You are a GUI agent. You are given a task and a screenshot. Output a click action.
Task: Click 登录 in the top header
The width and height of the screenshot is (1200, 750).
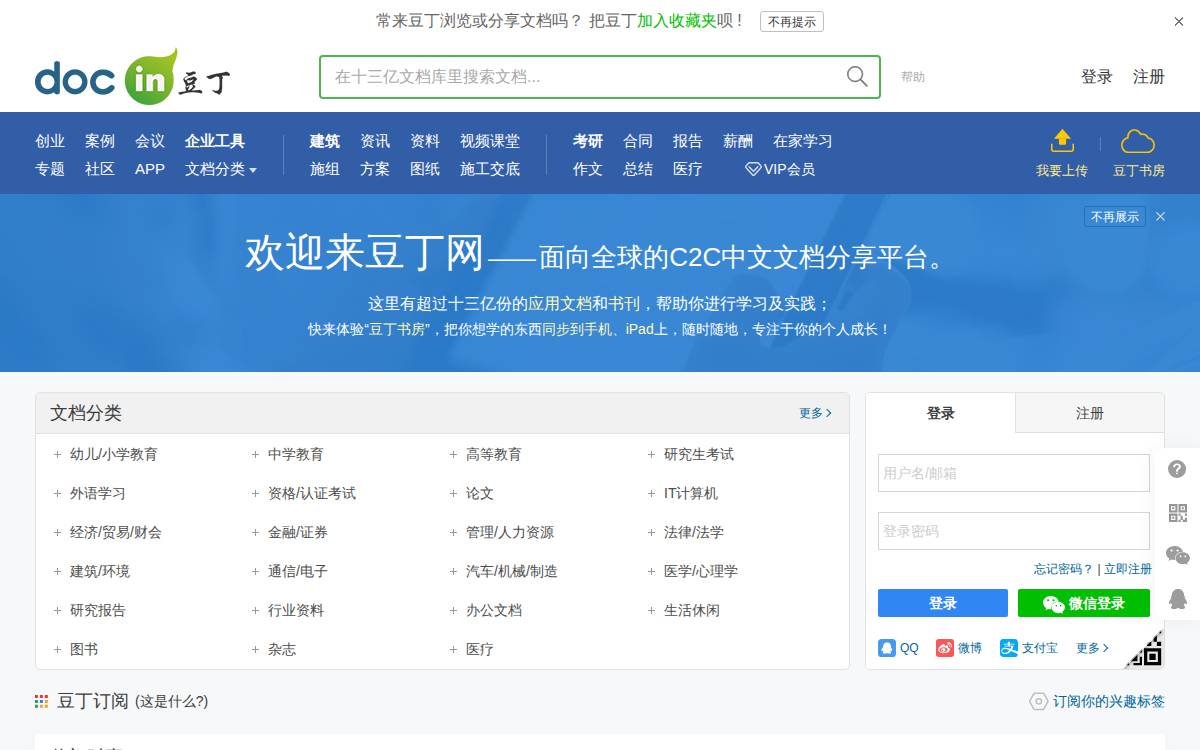[x=1097, y=77]
